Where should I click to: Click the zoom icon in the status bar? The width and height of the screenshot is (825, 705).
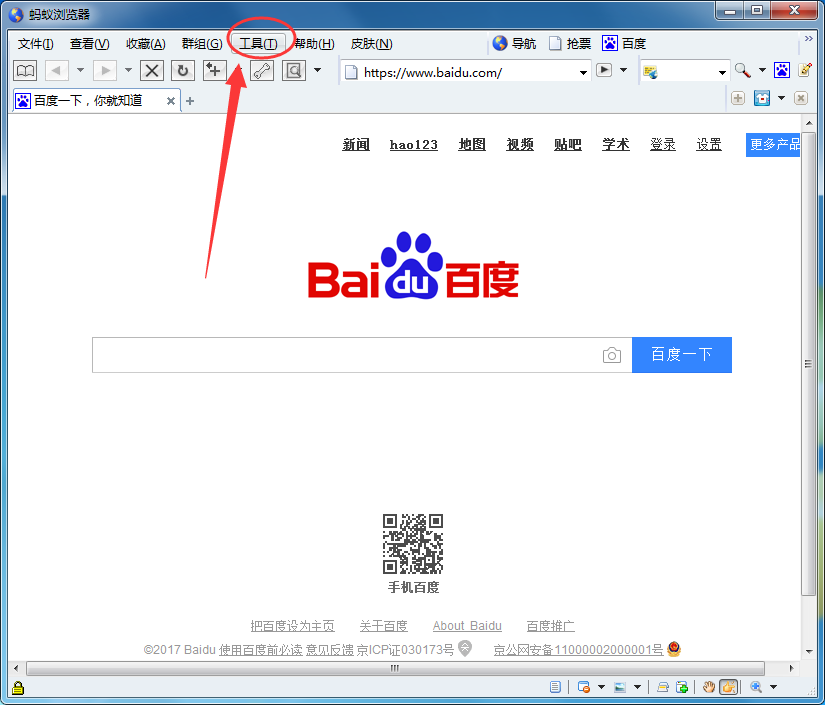click(x=756, y=687)
